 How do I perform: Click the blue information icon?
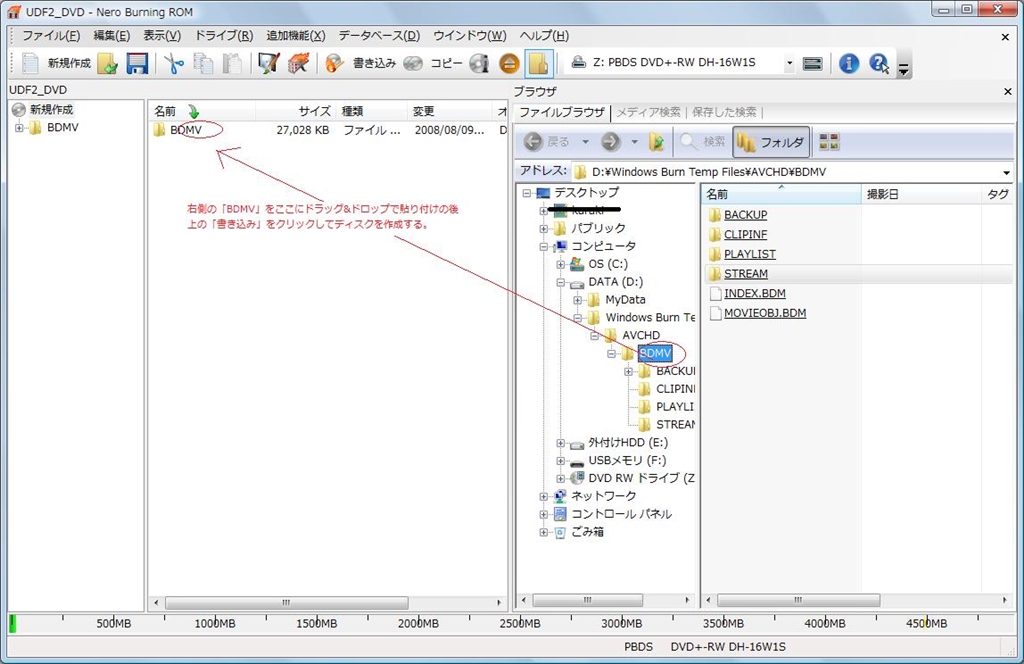click(x=849, y=63)
